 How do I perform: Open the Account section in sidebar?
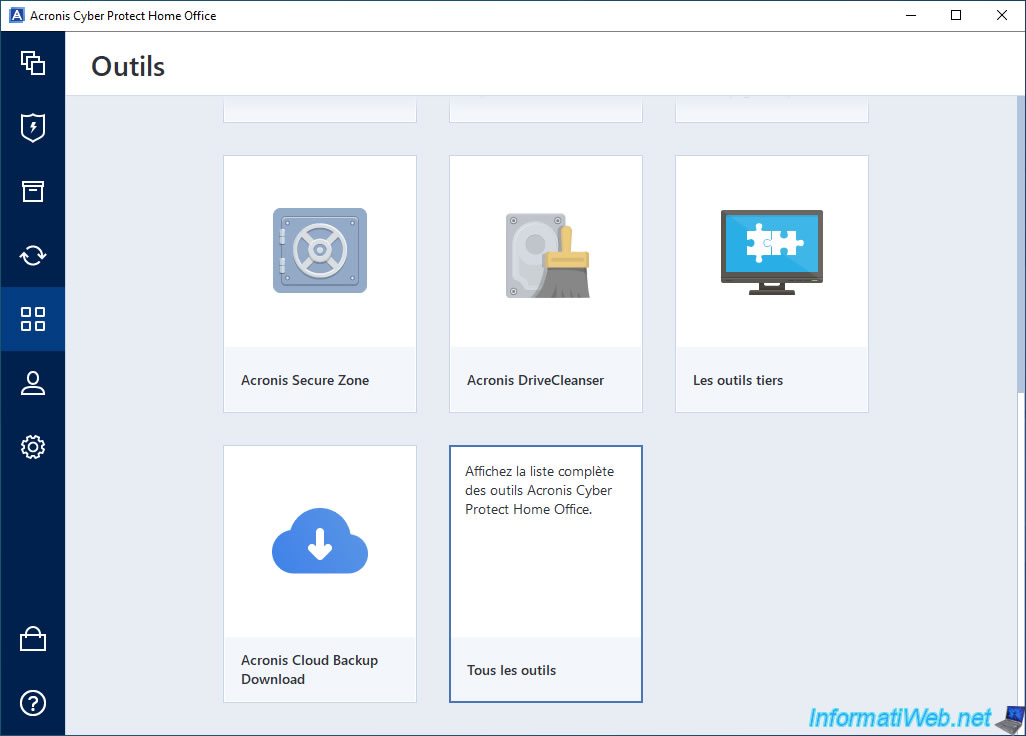(33, 383)
